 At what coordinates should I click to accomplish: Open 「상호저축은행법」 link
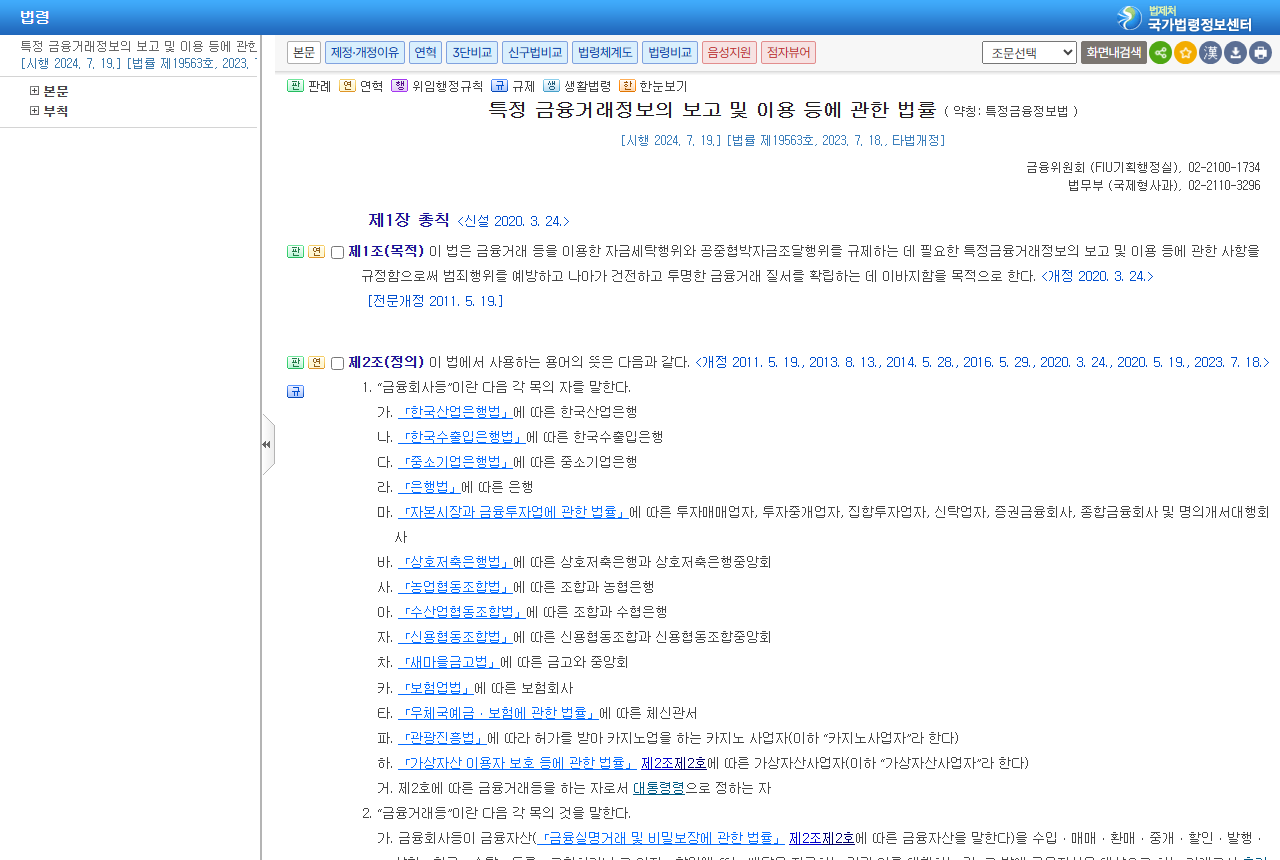coord(455,562)
